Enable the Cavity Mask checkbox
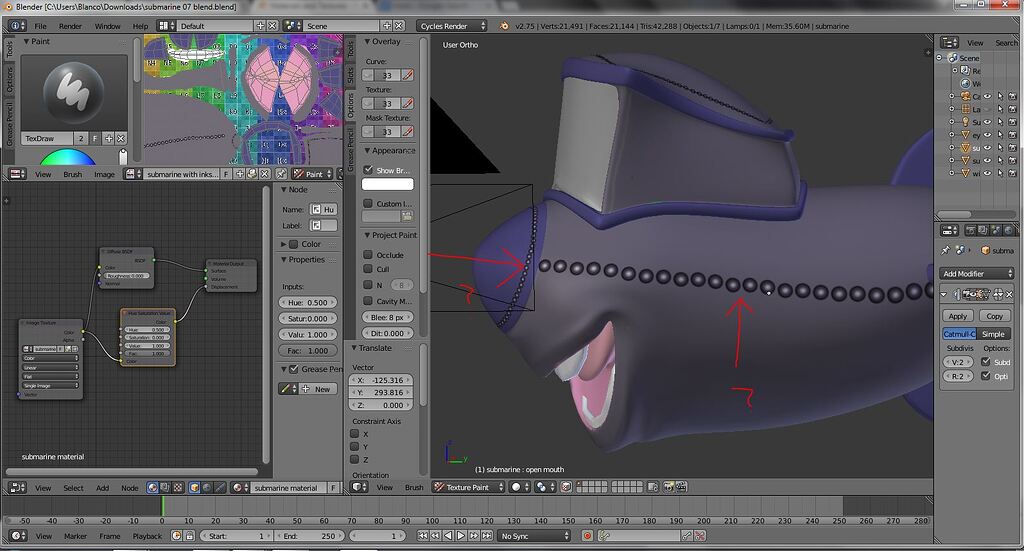Image resolution: width=1024 pixels, height=551 pixels. pos(368,301)
